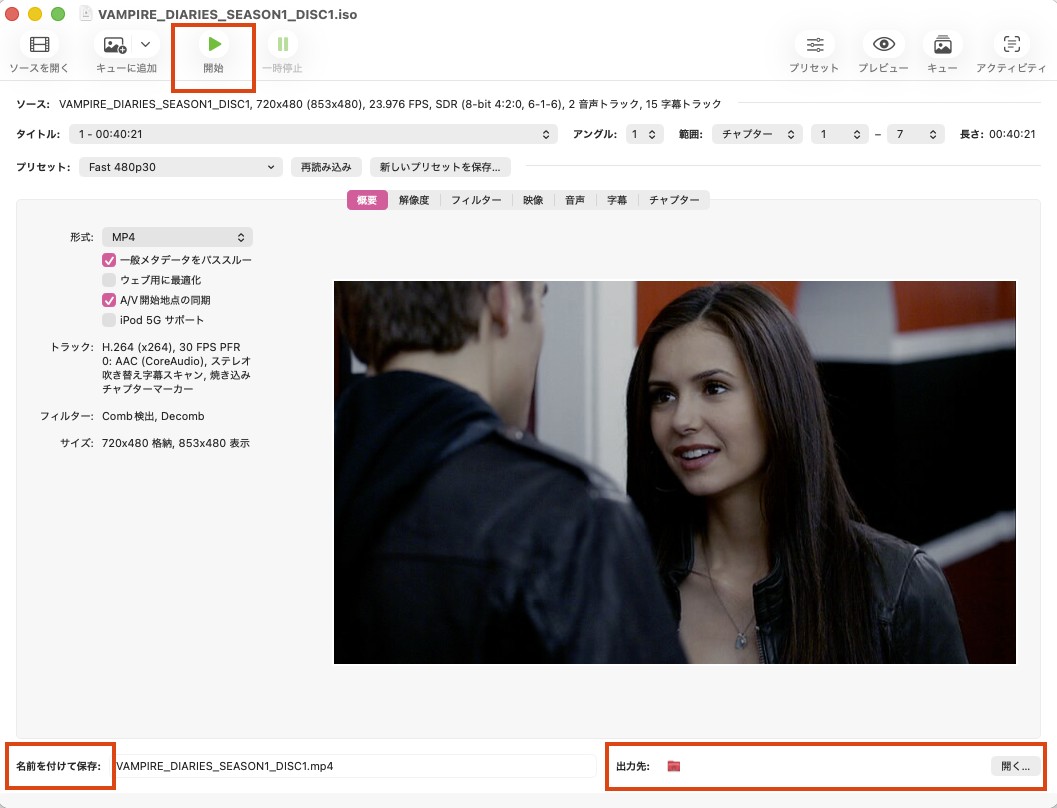Click the H.264 (x264), 30 FPS PFR text
This screenshot has width=1057, height=808.
pos(171,347)
